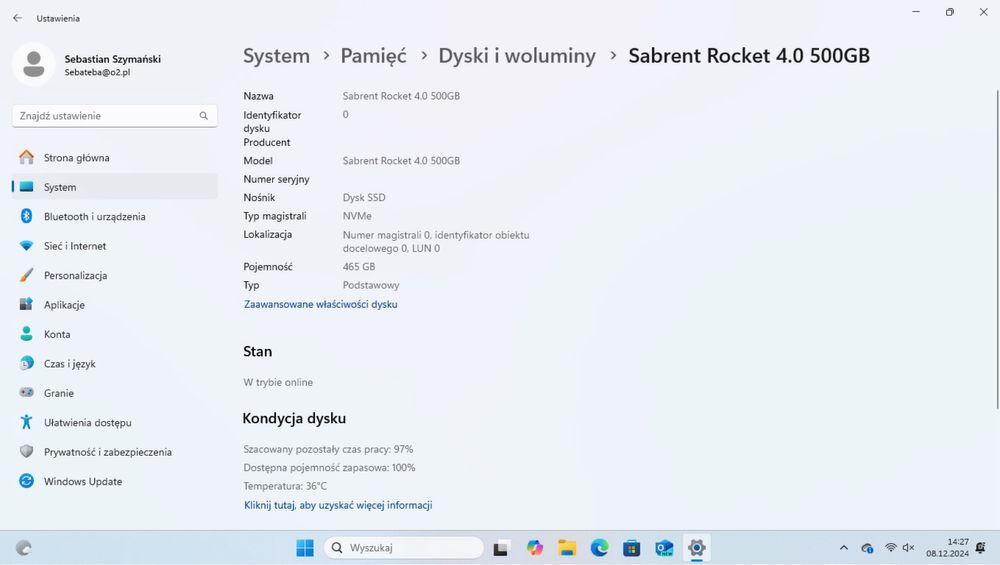Go back with the arrow button
Viewport: 1000px width, 565px height.
(x=17, y=18)
